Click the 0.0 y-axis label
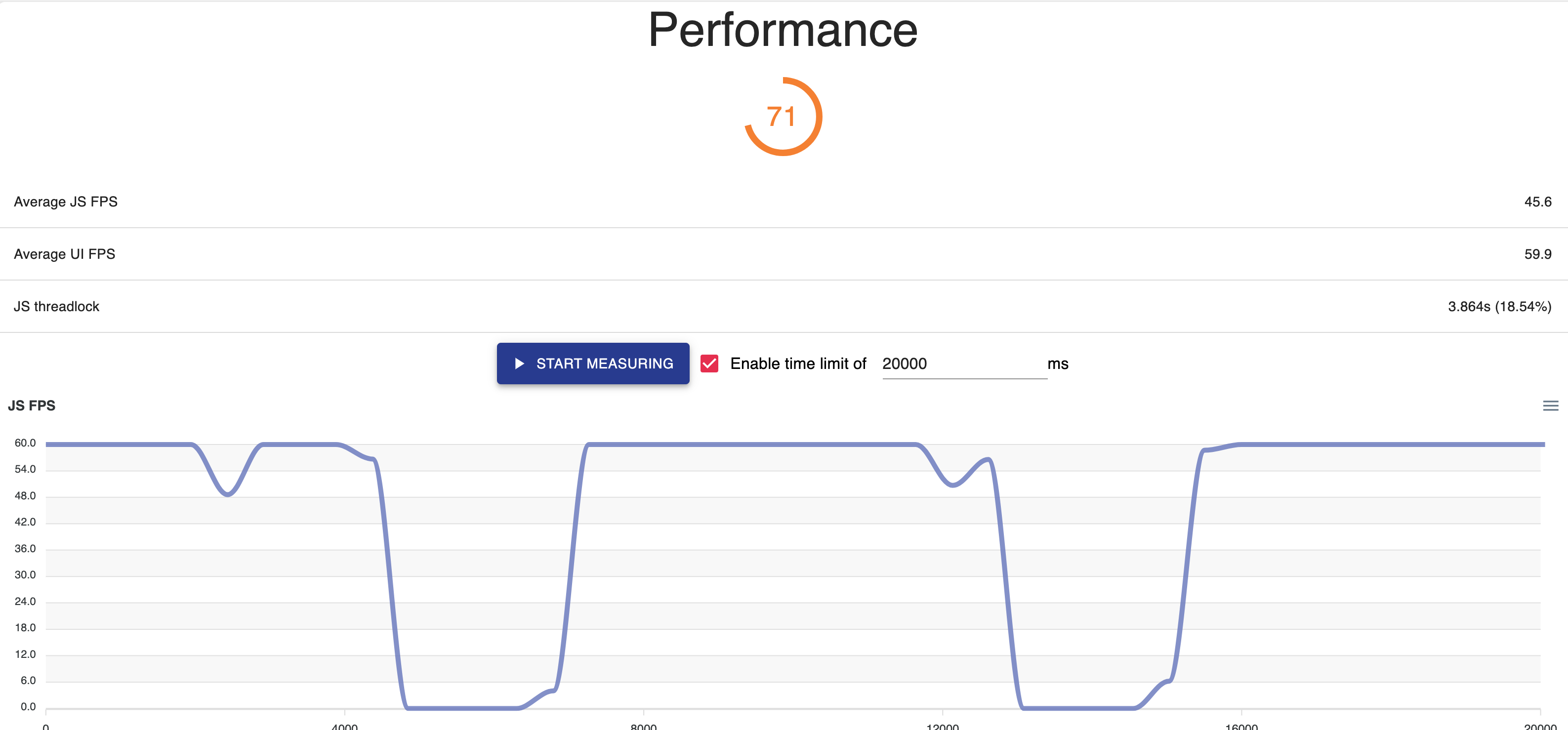The width and height of the screenshot is (1568, 730). (28, 707)
